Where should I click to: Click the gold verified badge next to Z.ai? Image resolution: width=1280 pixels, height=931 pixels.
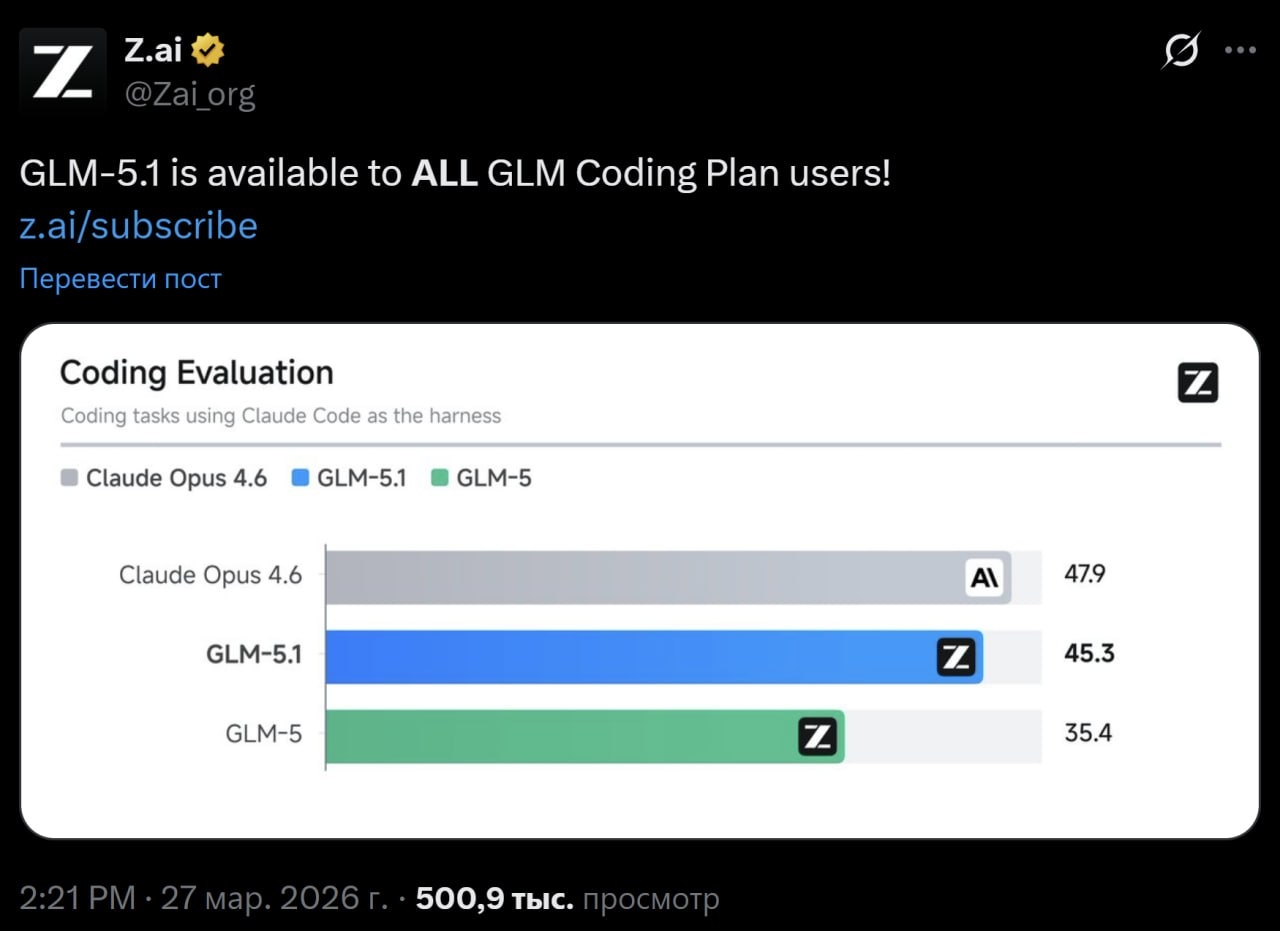(x=208, y=49)
